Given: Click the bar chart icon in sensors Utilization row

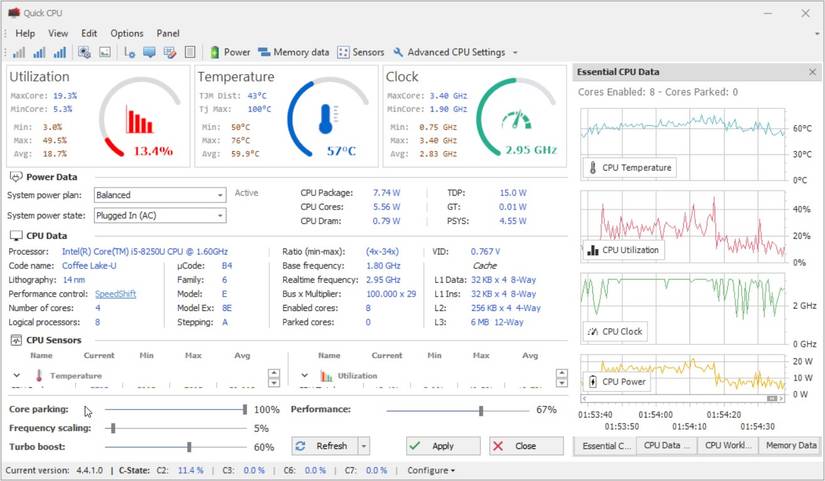Looking at the screenshot, I should (x=326, y=376).
